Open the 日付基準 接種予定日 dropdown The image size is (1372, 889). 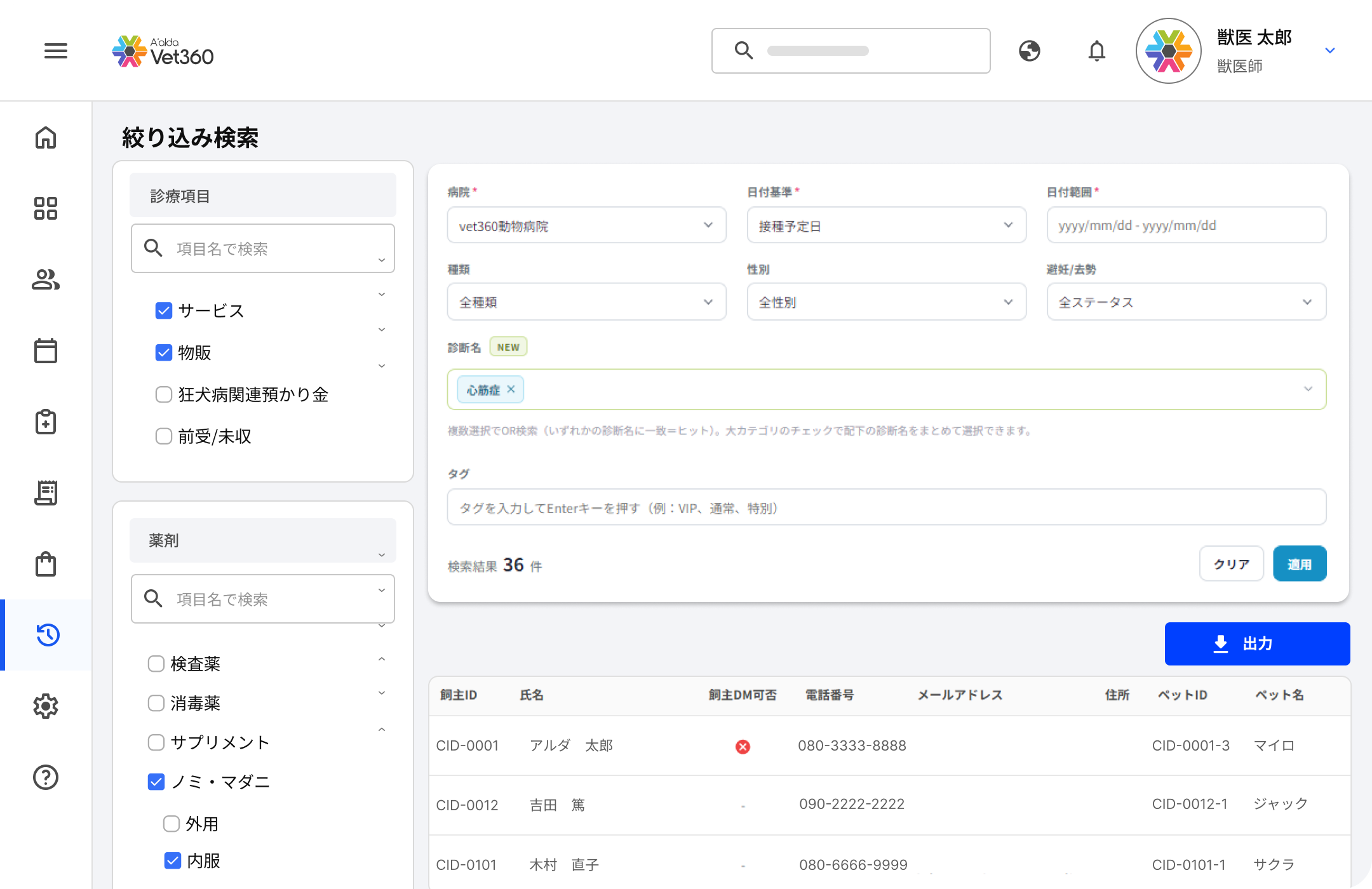click(x=886, y=225)
